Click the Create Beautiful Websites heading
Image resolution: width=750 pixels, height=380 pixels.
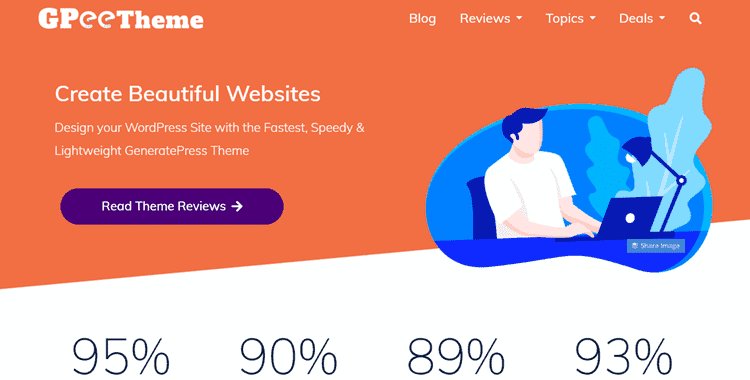click(x=188, y=94)
